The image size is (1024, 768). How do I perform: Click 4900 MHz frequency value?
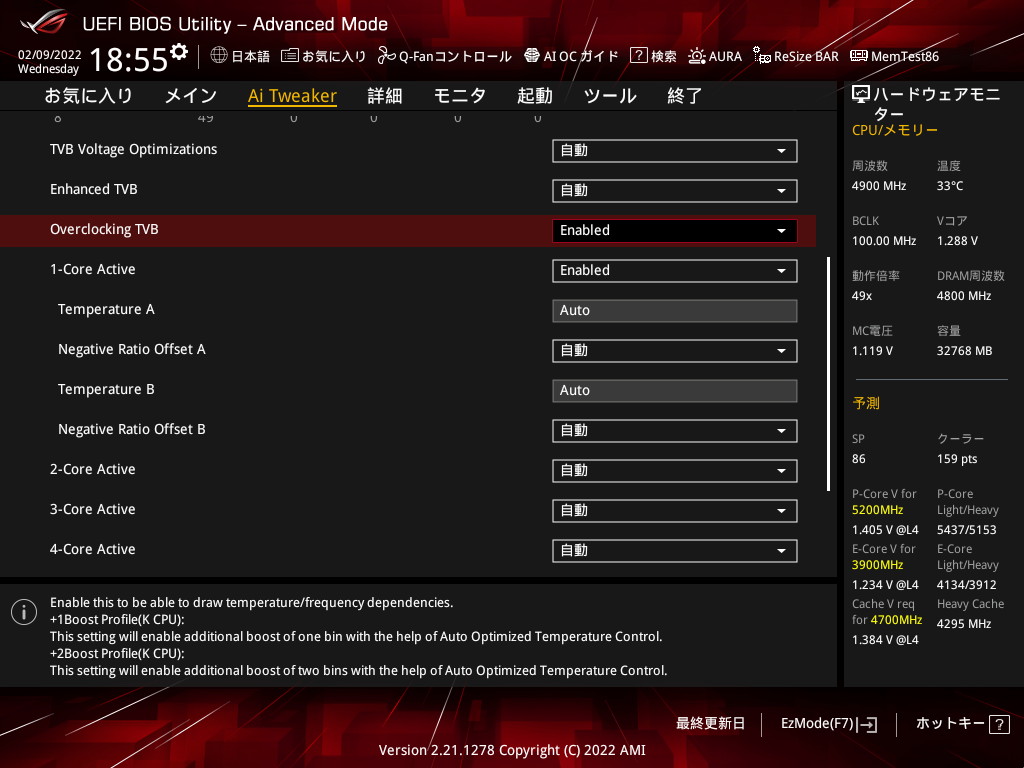[878, 186]
